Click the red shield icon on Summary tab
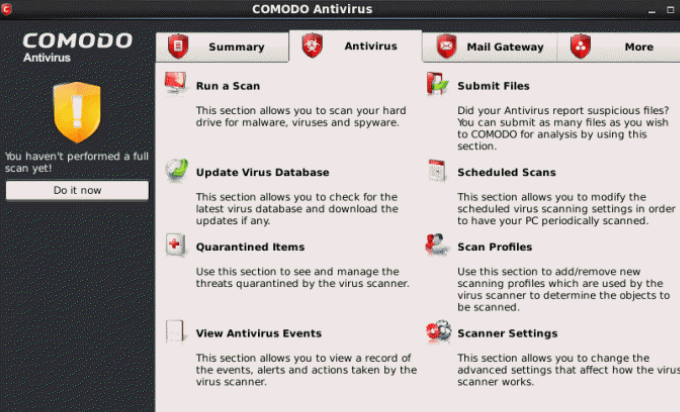Screen dimensions: 680x412 click(x=178, y=46)
